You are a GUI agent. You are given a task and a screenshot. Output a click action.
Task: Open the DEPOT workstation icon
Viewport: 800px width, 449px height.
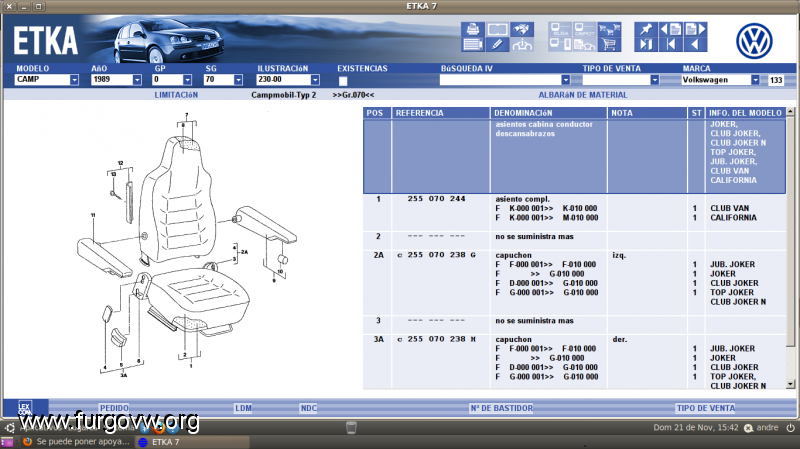(585, 29)
